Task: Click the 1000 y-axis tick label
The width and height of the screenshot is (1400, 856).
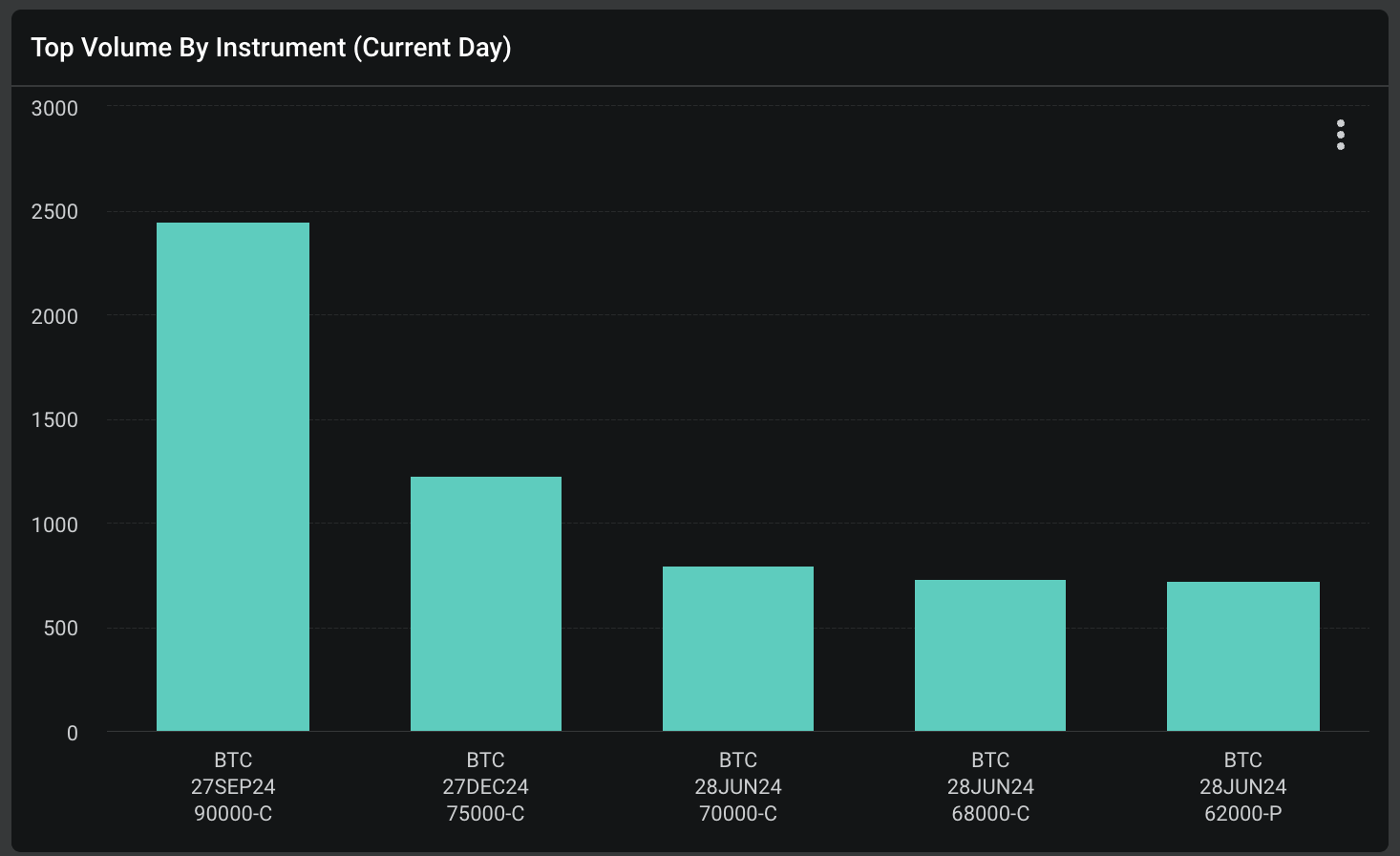Action: [54, 524]
